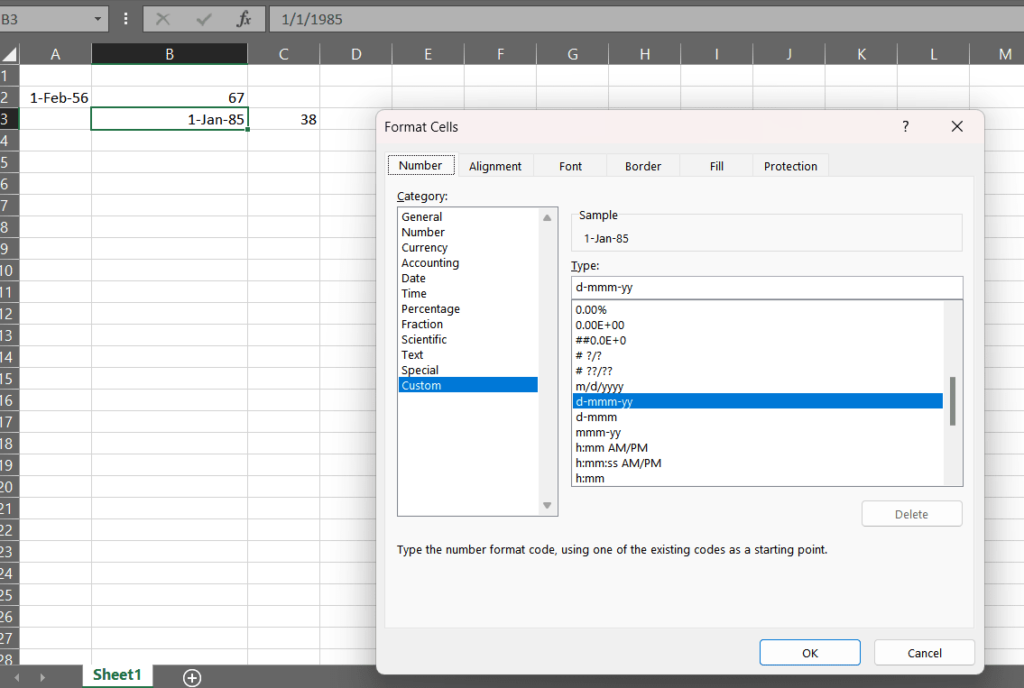Image resolution: width=1024 pixels, height=688 pixels.
Task: Select the Text category
Action: tap(468, 355)
